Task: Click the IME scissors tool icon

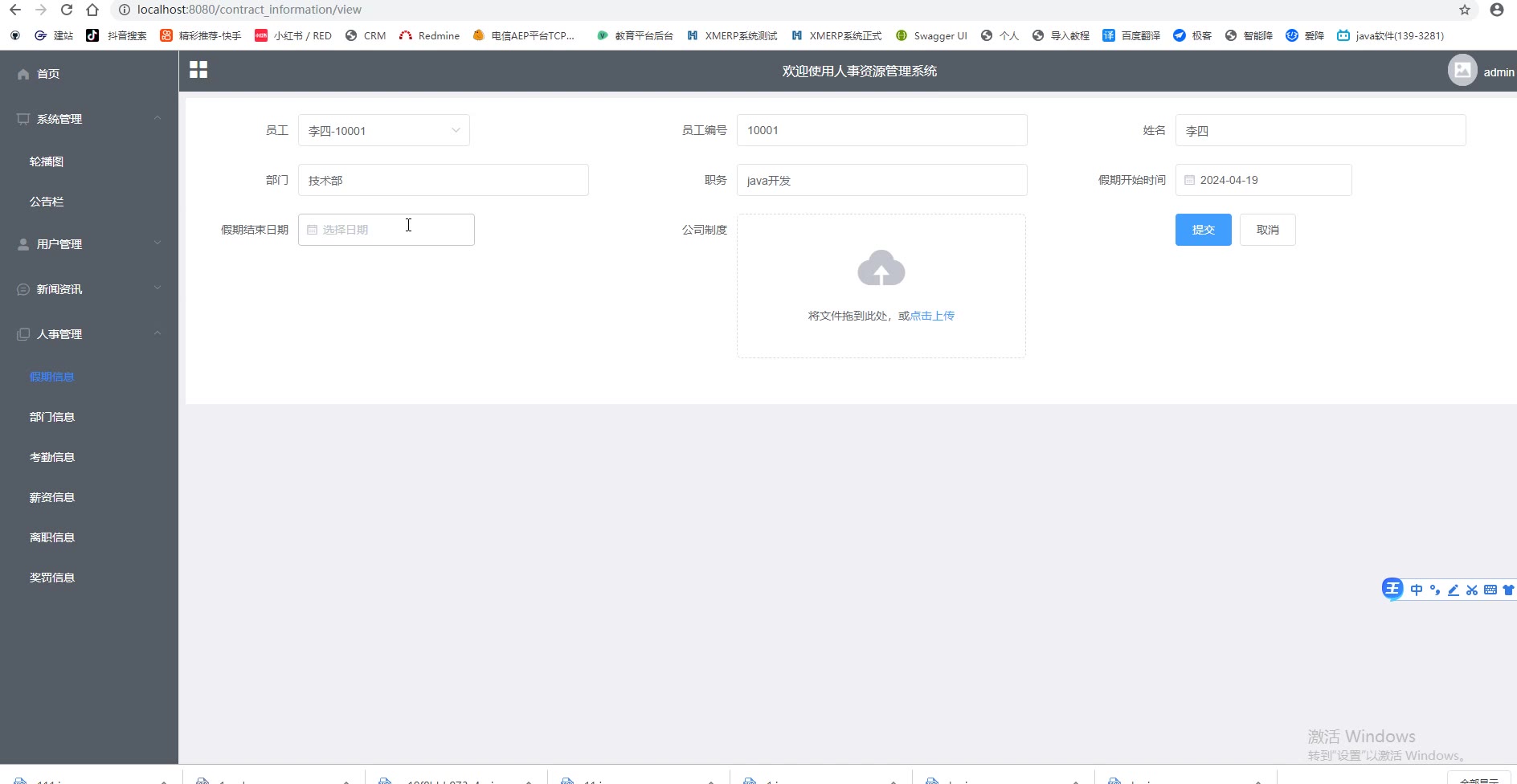Action: pyautogui.click(x=1472, y=590)
